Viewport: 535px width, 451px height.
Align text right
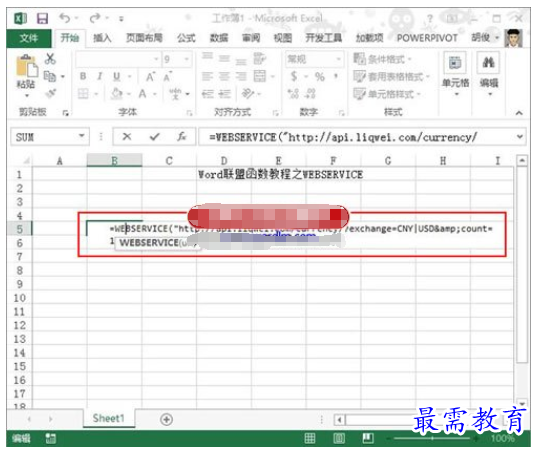[241, 76]
